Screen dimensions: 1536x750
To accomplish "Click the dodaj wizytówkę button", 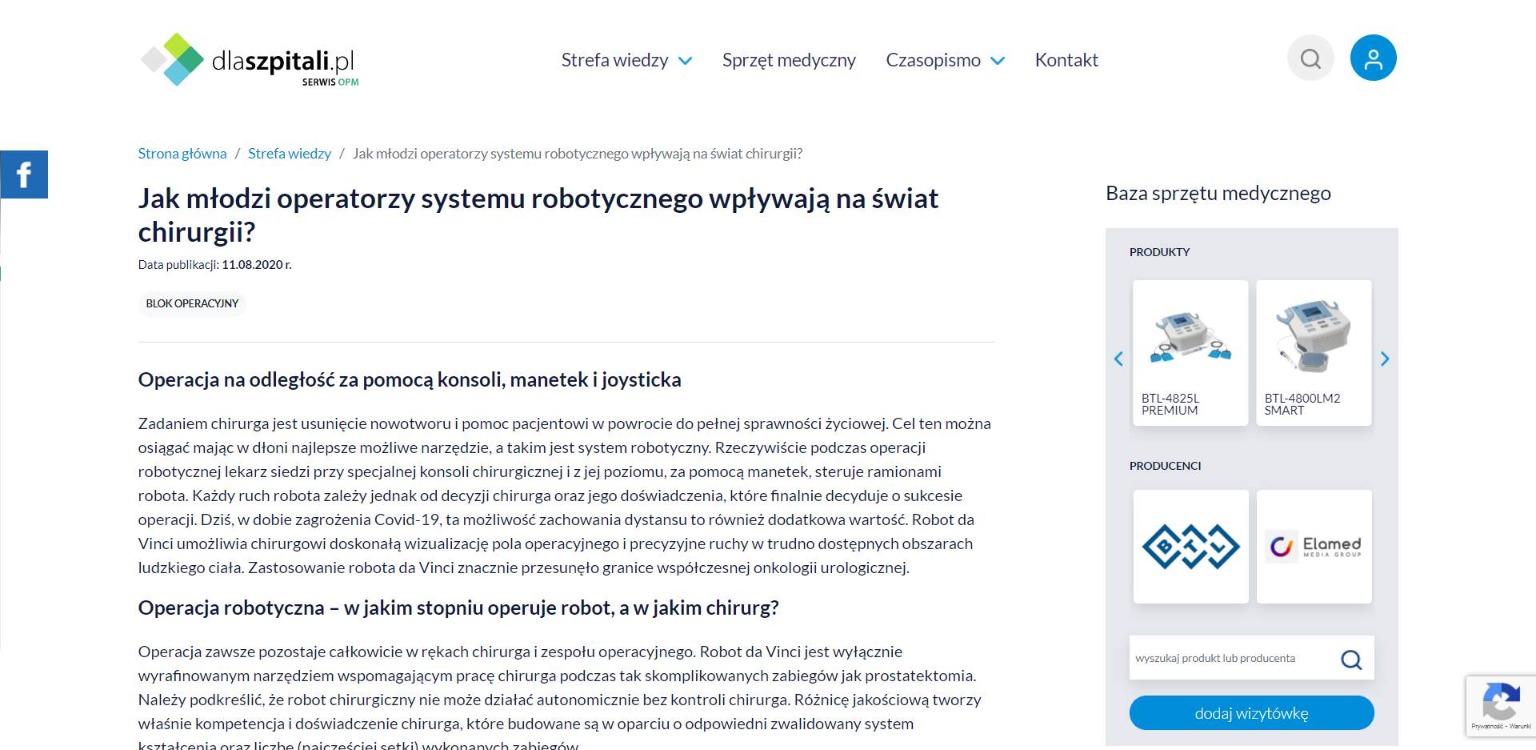I will pos(1251,713).
